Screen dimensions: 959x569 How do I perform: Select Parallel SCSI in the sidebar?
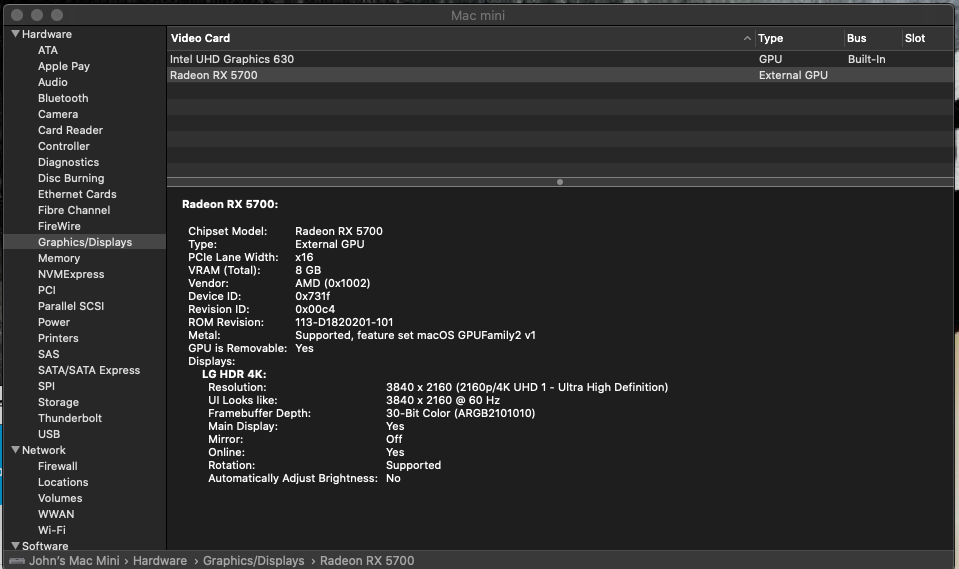pyautogui.click(x=71, y=306)
